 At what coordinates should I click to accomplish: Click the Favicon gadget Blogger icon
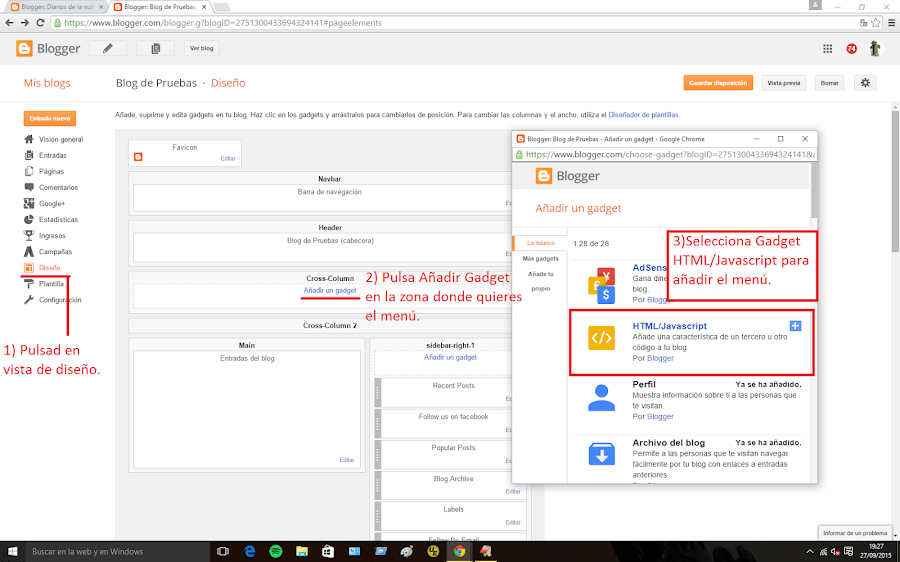[x=138, y=157]
